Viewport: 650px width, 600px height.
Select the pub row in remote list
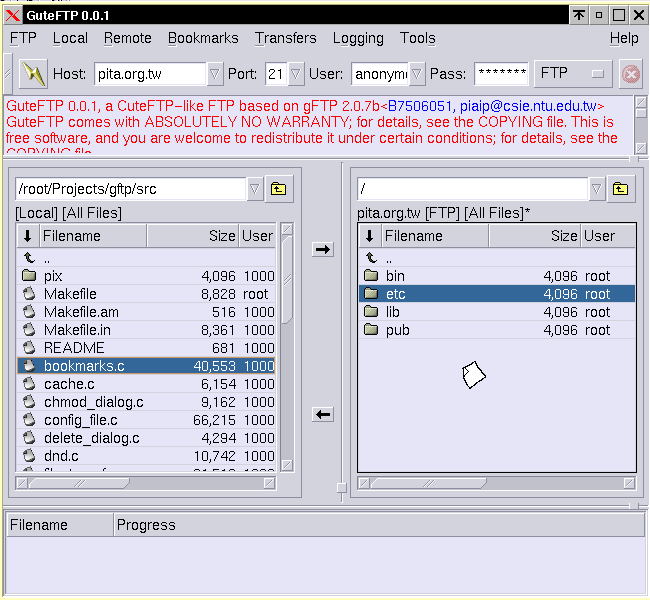497,330
